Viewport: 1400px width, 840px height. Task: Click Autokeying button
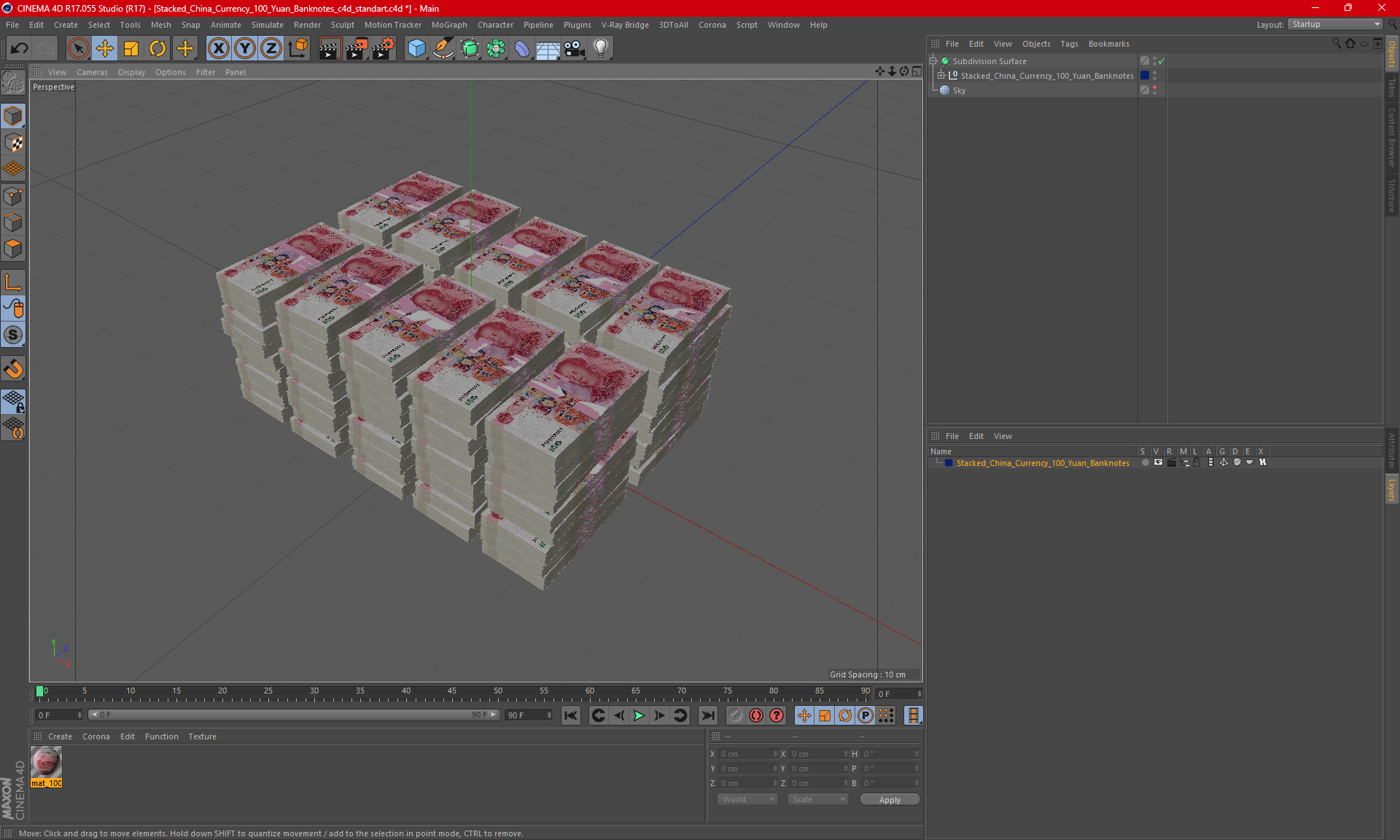pos(755,715)
